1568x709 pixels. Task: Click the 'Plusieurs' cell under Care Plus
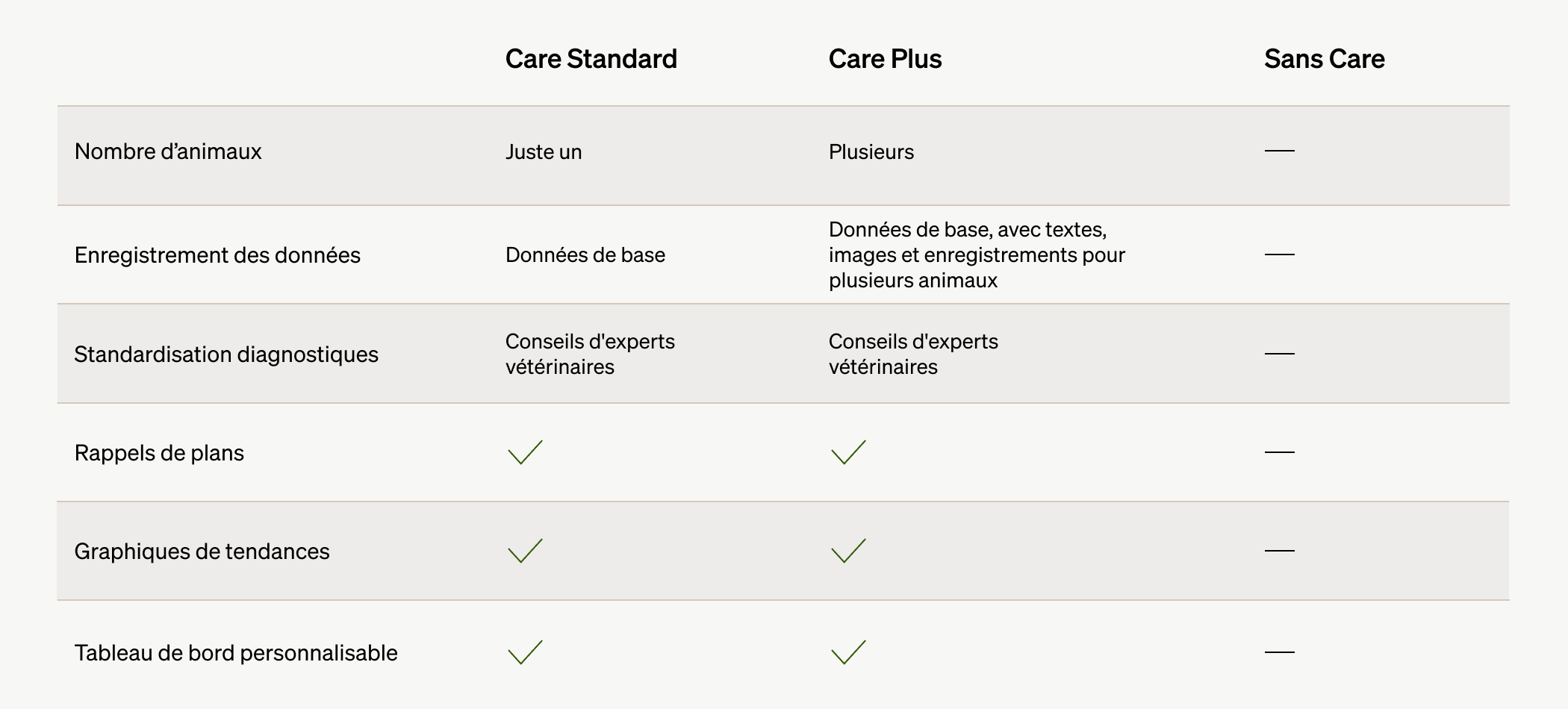tap(871, 152)
